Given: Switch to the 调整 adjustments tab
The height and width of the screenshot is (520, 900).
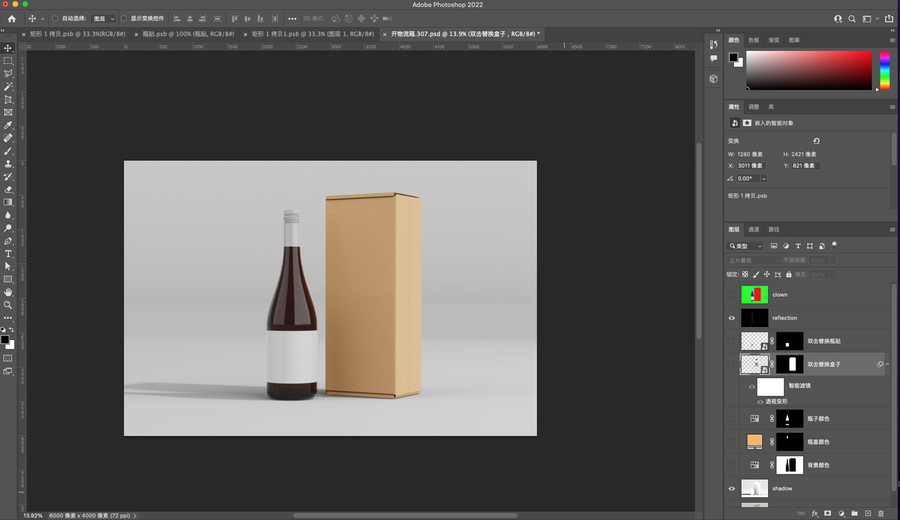Looking at the screenshot, I should (x=754, y=107).
